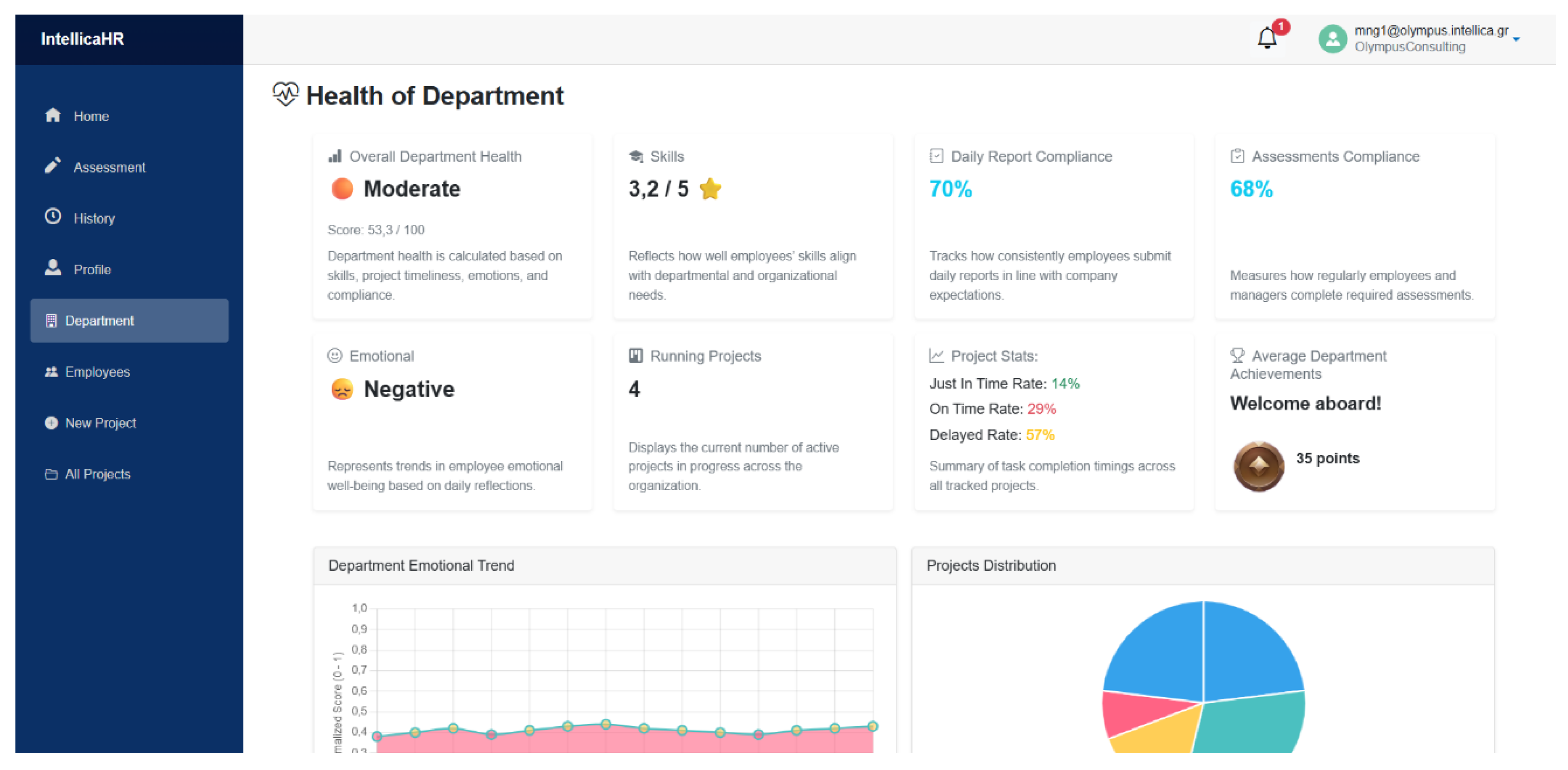Click the Home house icon
1568x770 pixels.
pyautogui.click(x=53, y=115)
